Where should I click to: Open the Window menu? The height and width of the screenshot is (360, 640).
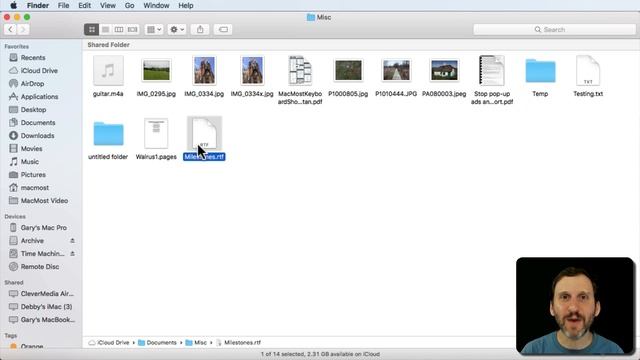[156, 5]
